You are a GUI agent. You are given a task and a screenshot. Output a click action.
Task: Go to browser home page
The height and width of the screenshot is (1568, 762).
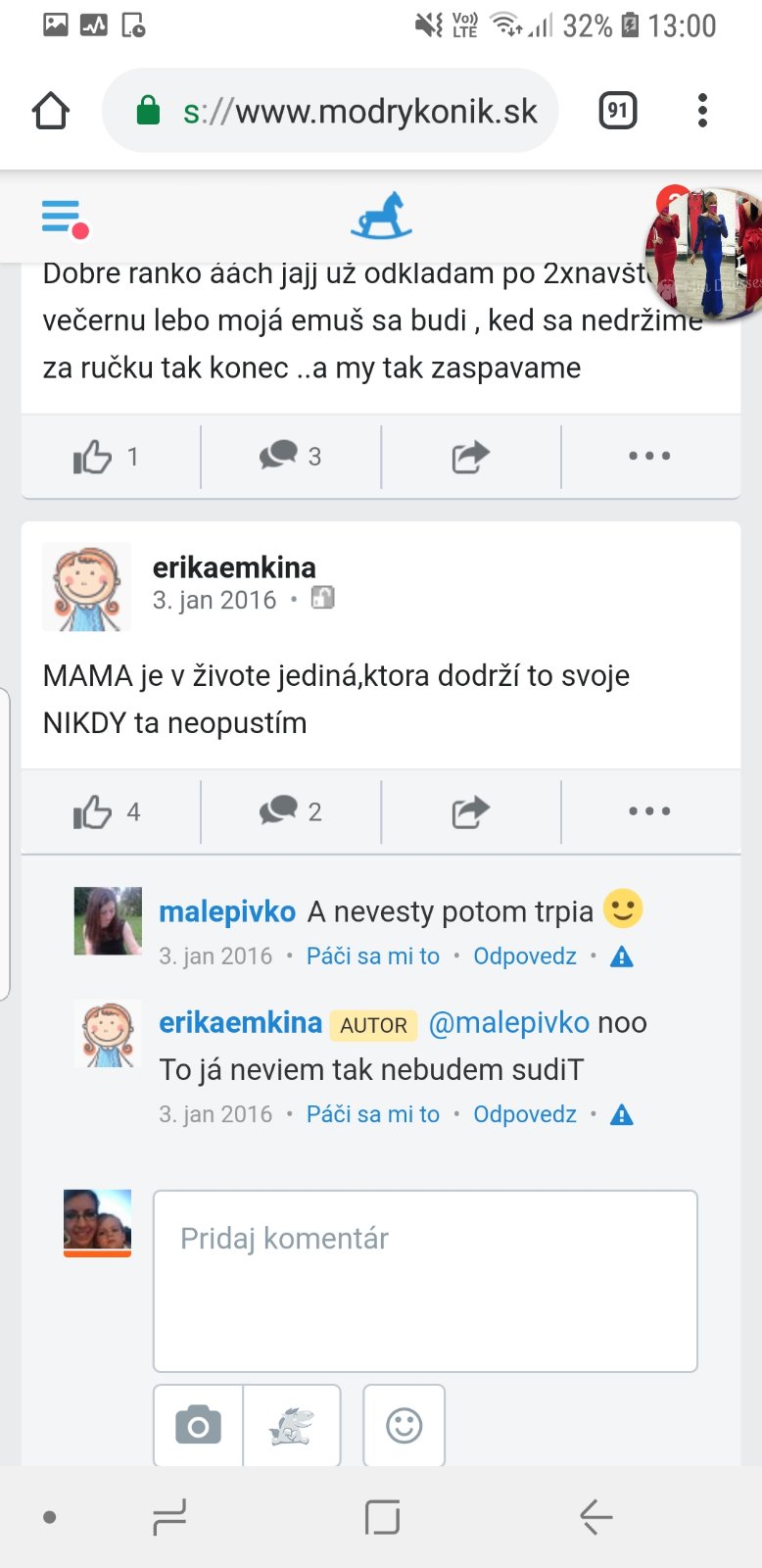pos(51,111)
